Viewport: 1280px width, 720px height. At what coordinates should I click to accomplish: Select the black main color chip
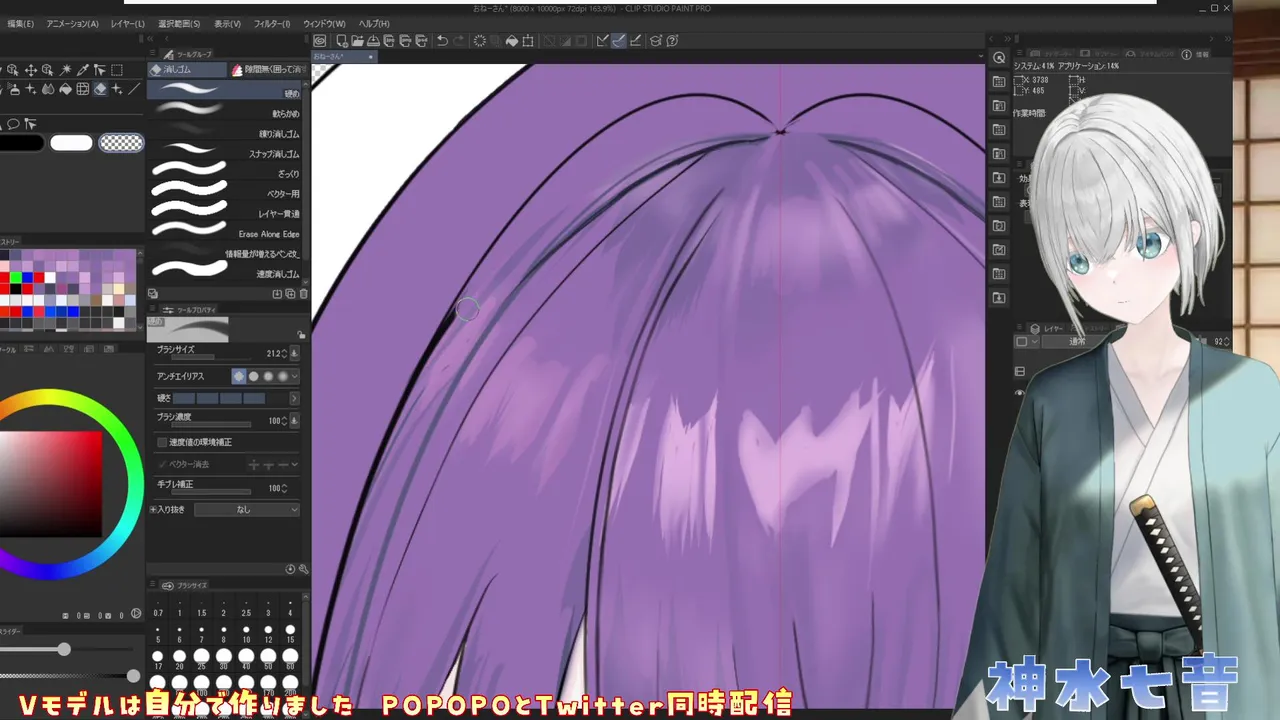tap(20, 143)
